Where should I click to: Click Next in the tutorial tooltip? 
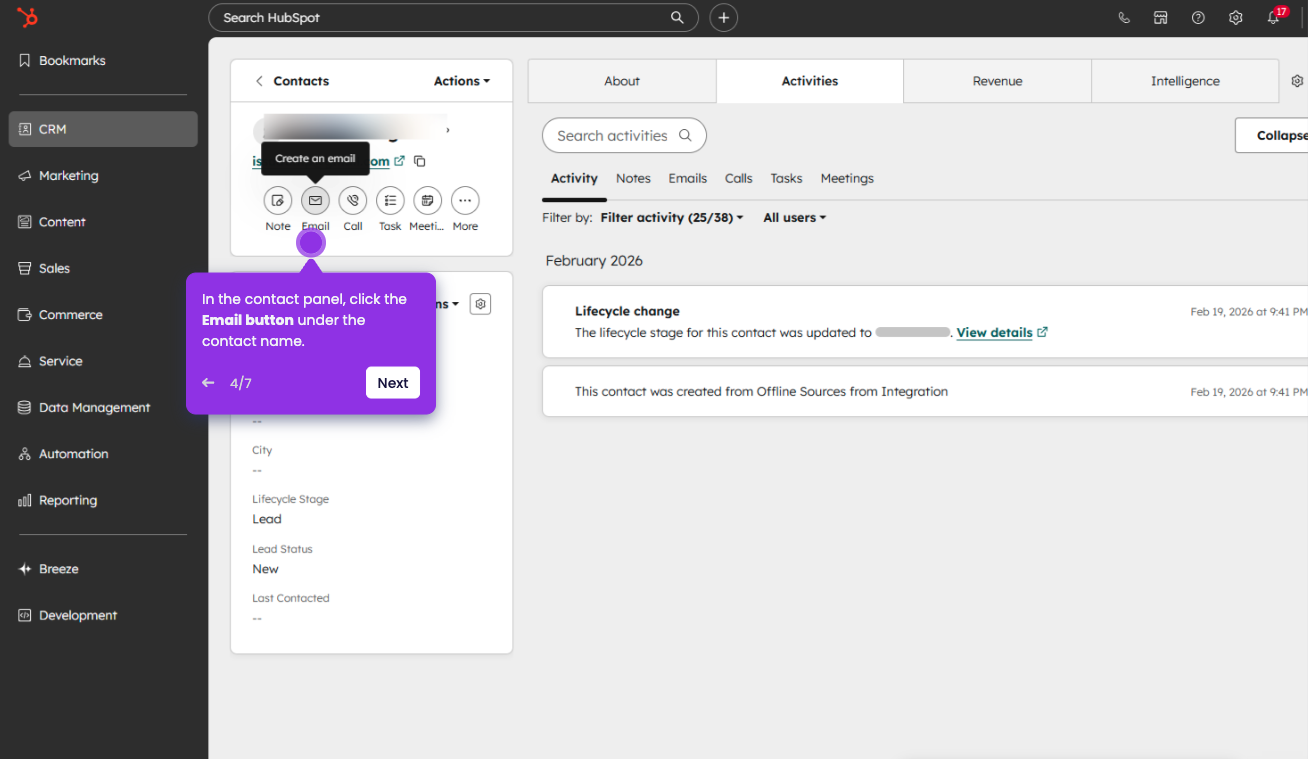click(x=393, y=383)
